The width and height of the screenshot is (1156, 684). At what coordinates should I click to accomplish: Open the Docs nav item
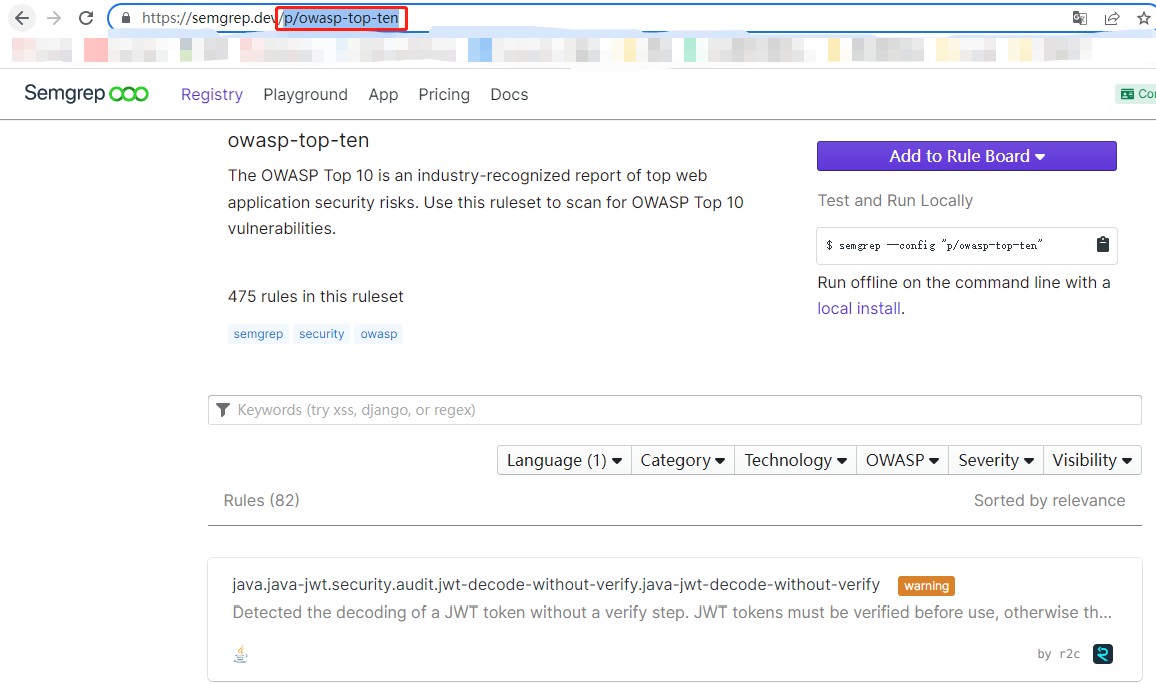[509, 94]
